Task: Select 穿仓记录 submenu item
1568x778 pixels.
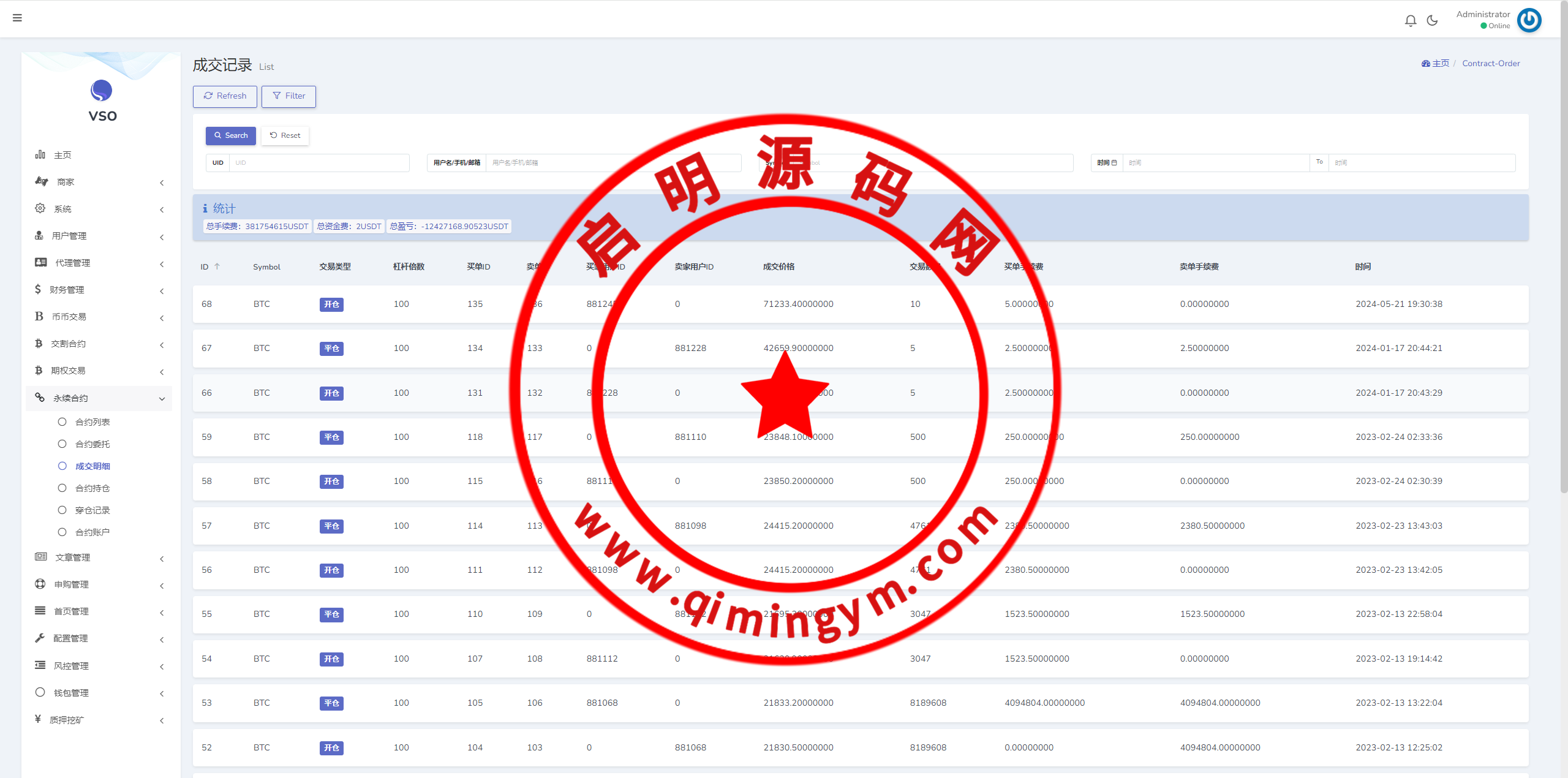Action: (92, 510)
